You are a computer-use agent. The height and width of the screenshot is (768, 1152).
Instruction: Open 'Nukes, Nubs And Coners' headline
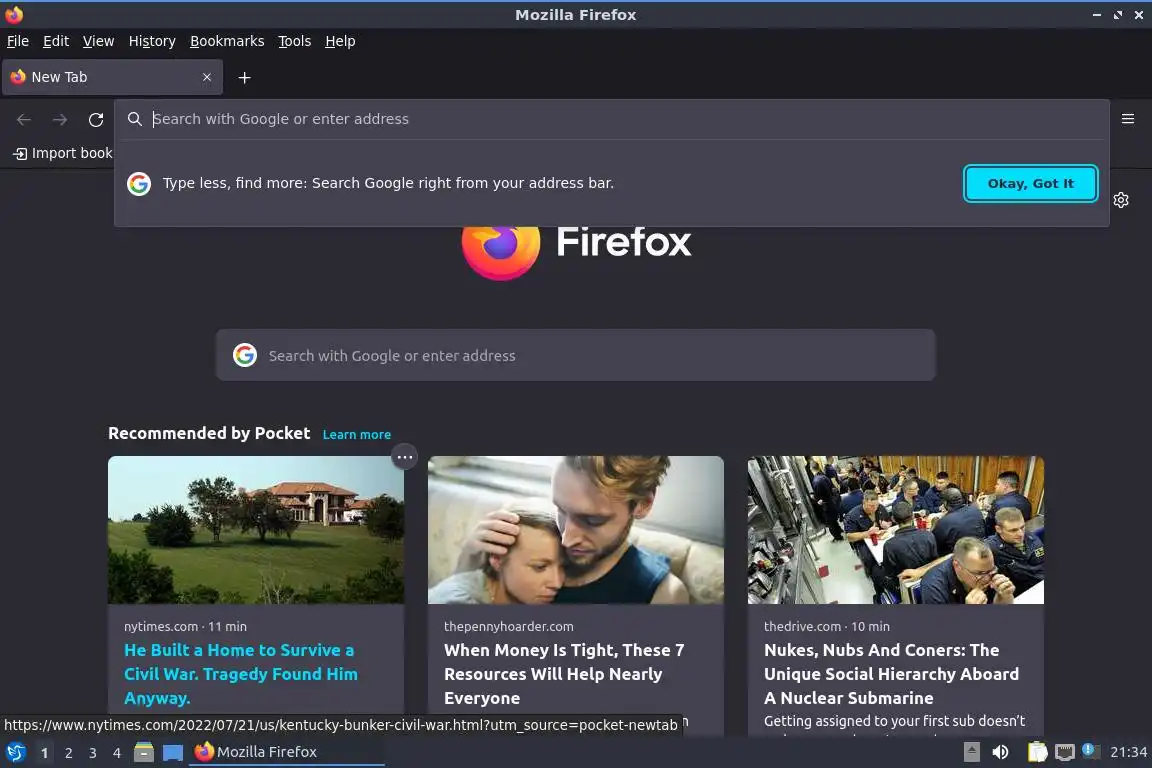pyautogui.click(x=891, y=674)
